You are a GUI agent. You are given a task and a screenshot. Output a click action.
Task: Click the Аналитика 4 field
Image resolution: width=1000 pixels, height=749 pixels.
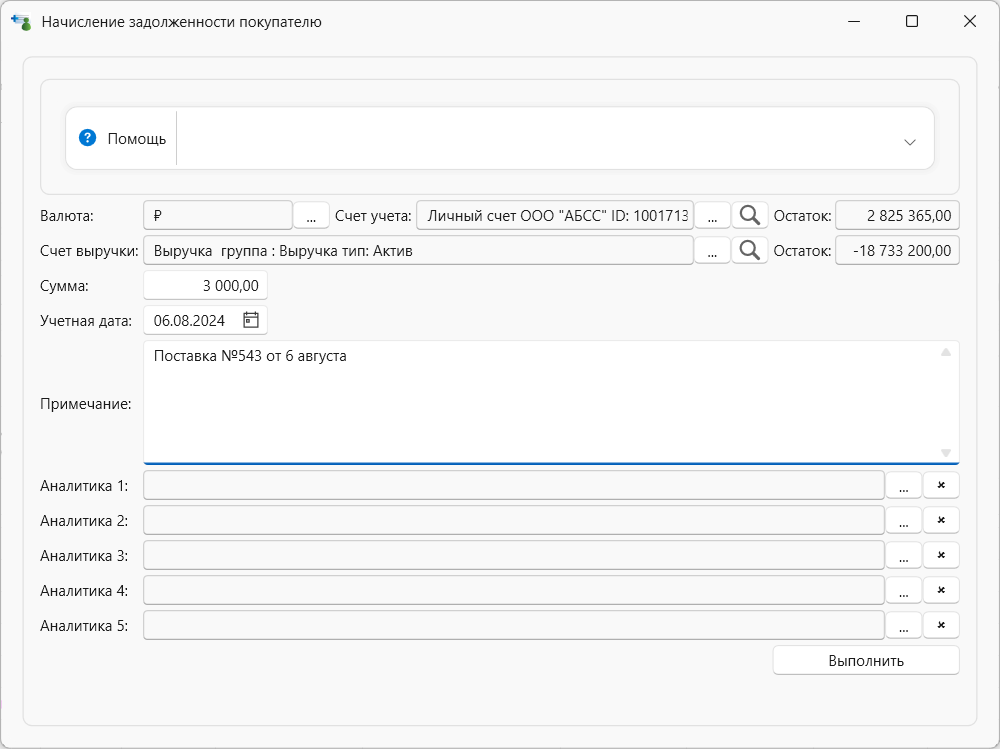(x=514, y=591)
